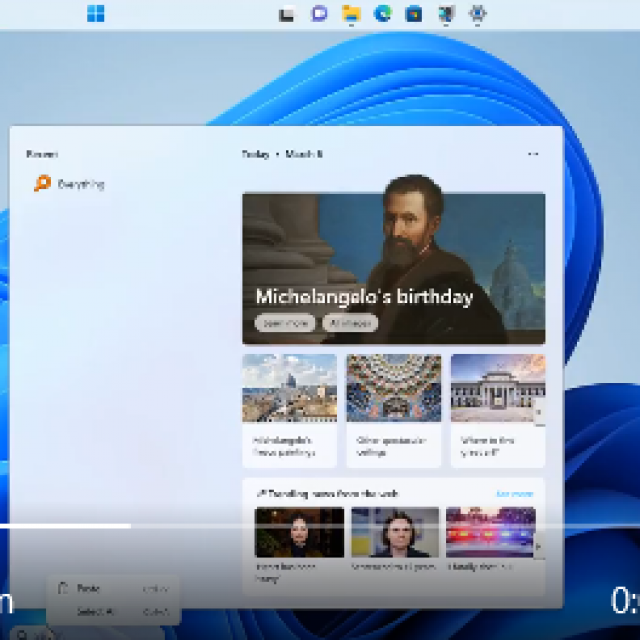The image size is (640, 640).
Task: Open the Control Panel taskbar icon
Action: [x=446, y=14]
